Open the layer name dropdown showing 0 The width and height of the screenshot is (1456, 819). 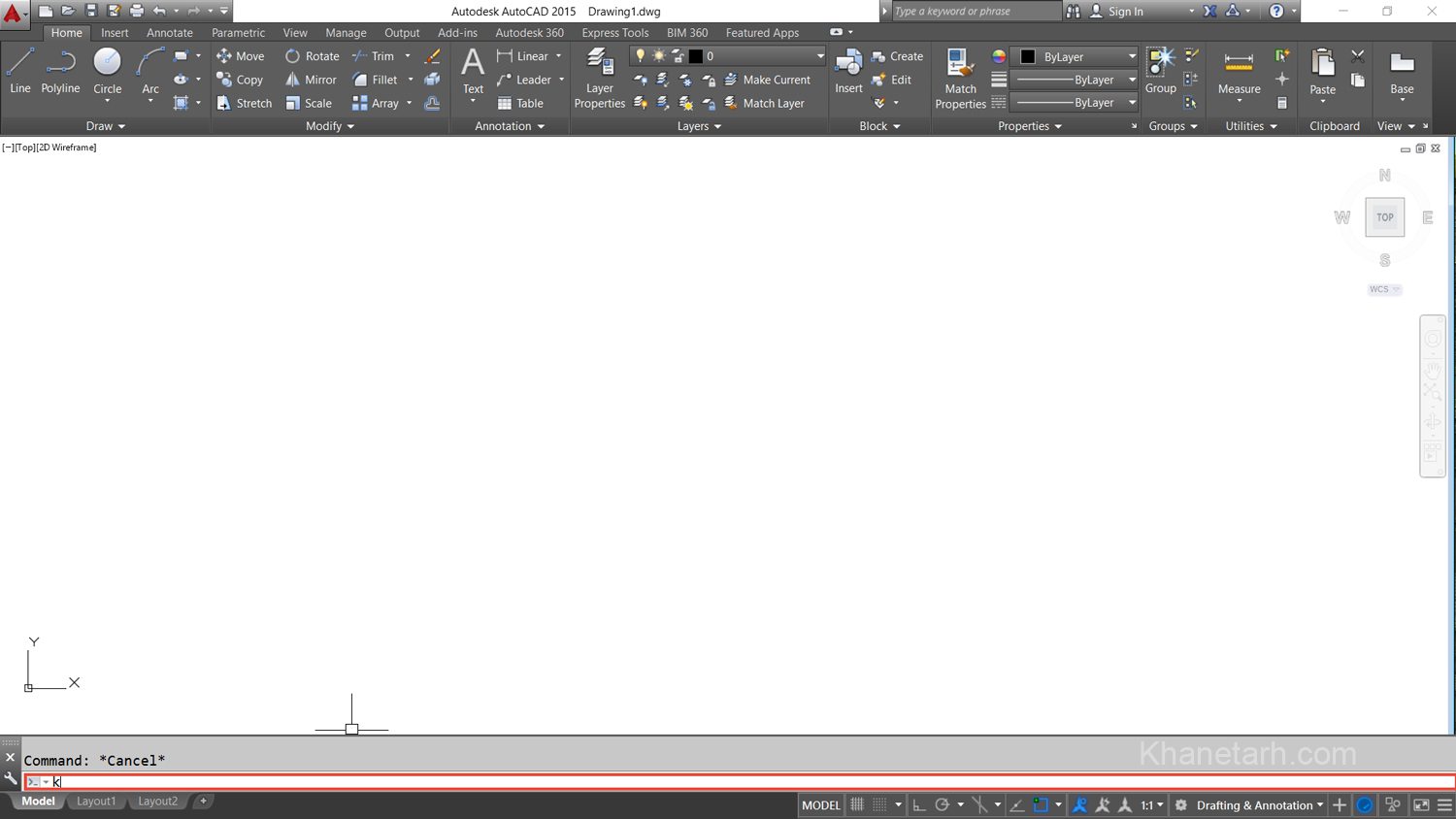[x=728, y=56]
